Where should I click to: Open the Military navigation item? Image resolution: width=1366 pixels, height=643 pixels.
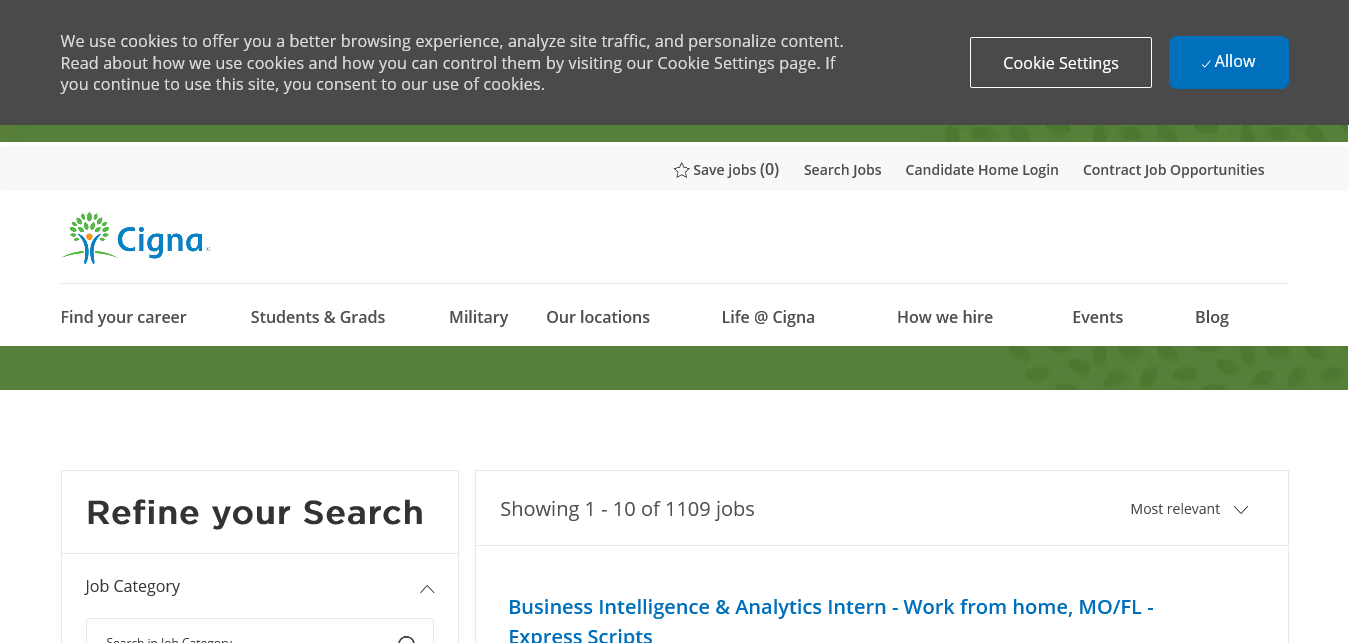478,317
